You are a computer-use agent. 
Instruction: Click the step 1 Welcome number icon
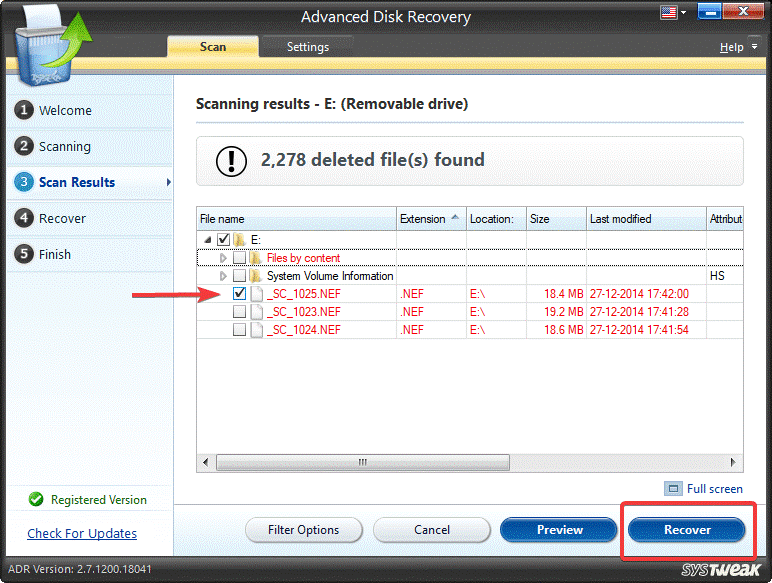(x=24, y=110)
